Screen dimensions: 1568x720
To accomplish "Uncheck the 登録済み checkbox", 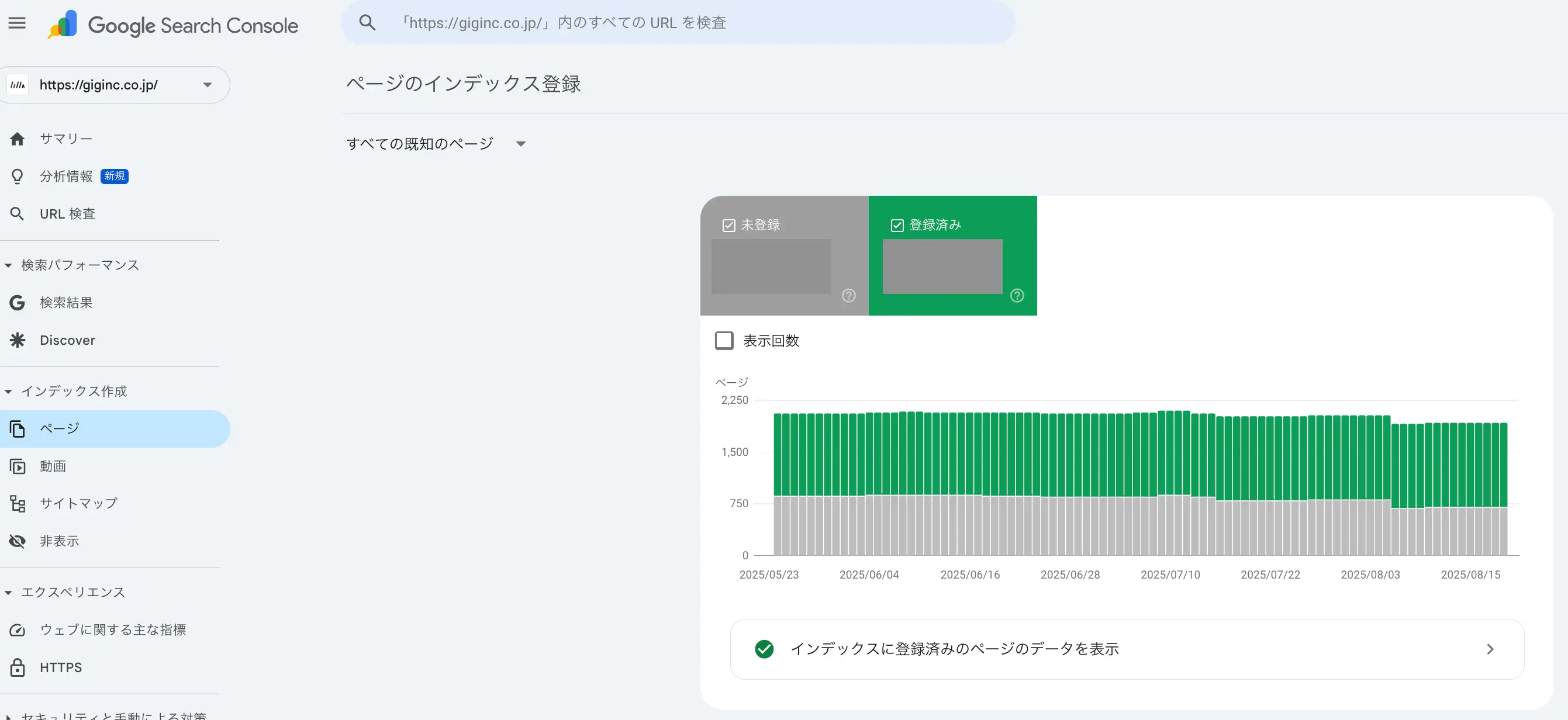I will pyautogui.click(x=897, y=226).
